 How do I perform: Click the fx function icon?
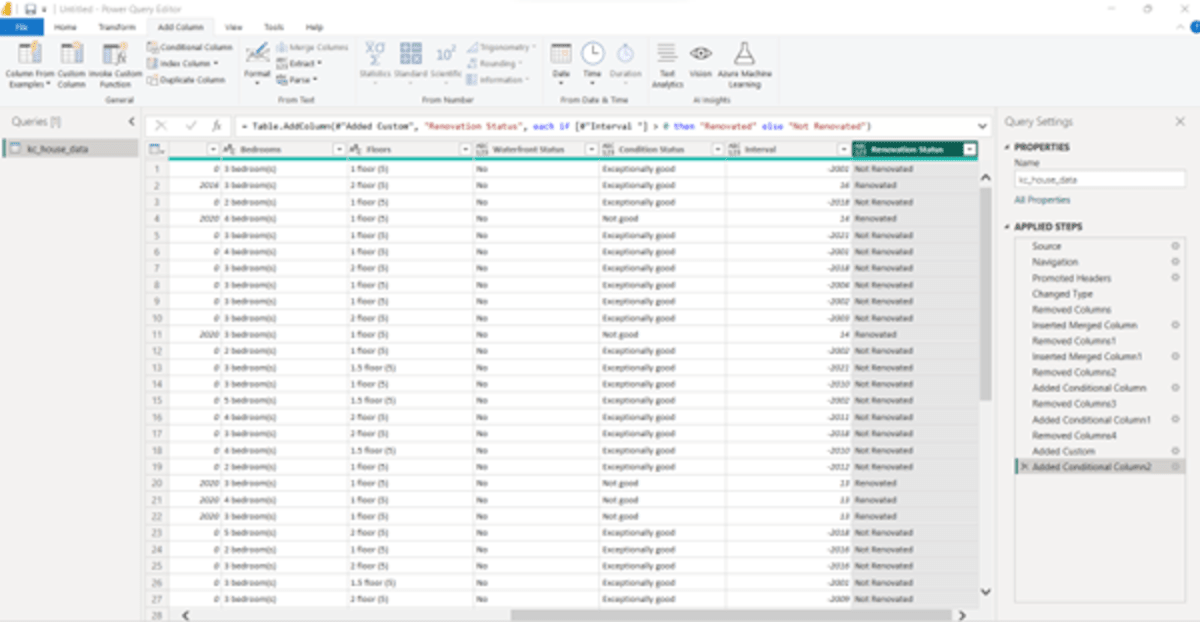pos(216,126)
